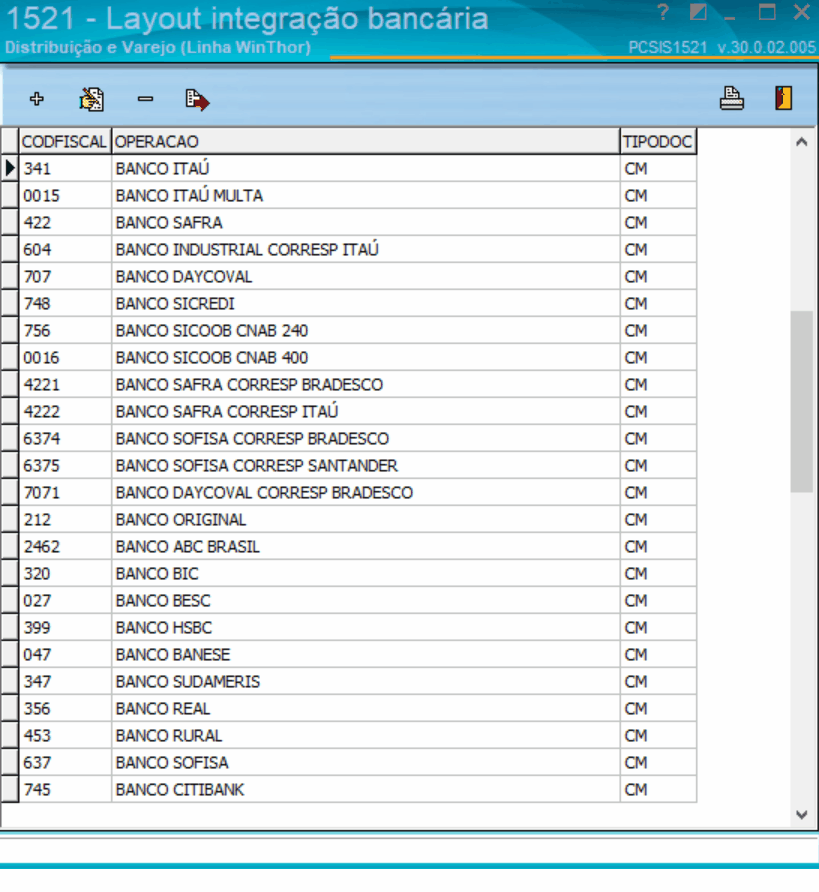The height and width of the screenshot is (892, 819).
Task: Click code cell 748
Action: click(65, 304)
